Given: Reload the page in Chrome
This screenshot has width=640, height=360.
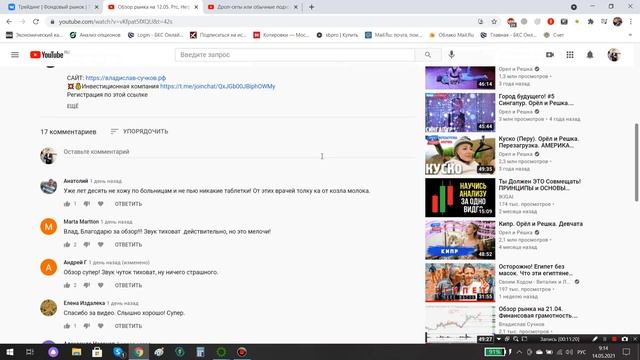Looking at the screenshot, I should 36,22.
